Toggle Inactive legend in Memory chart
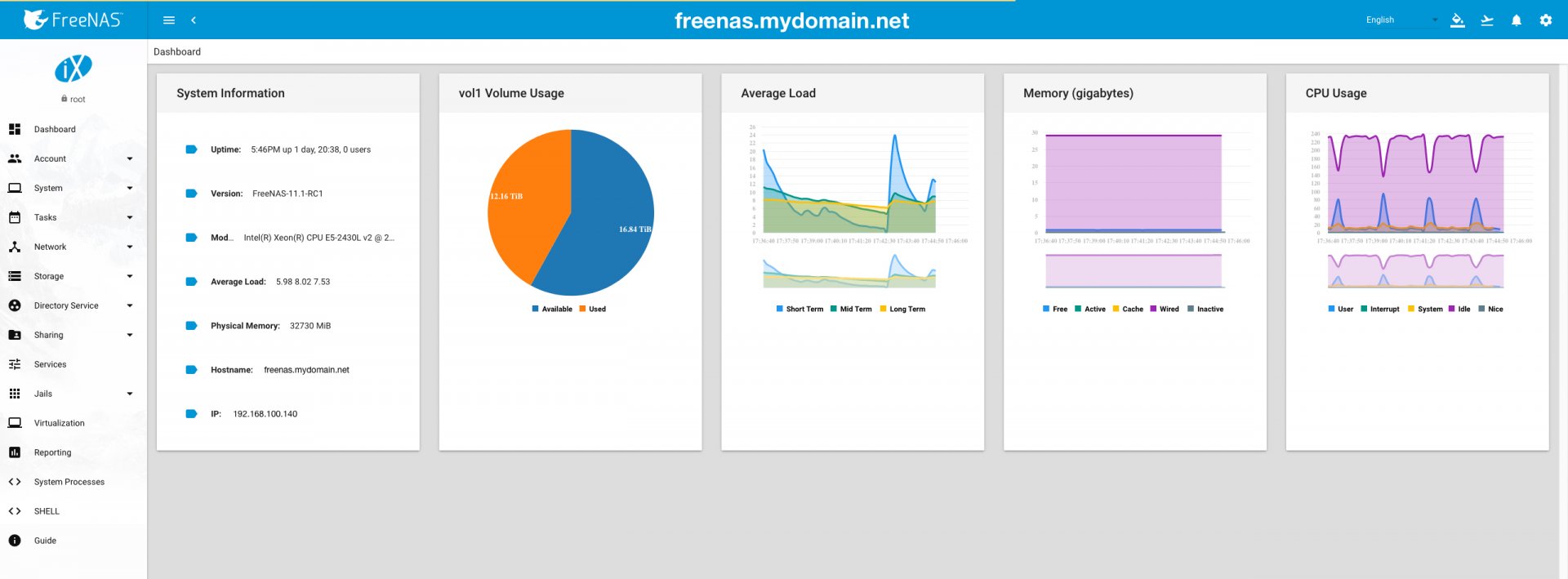Viewport: 1568px width, 579px height. click(x=1191, y=309)
